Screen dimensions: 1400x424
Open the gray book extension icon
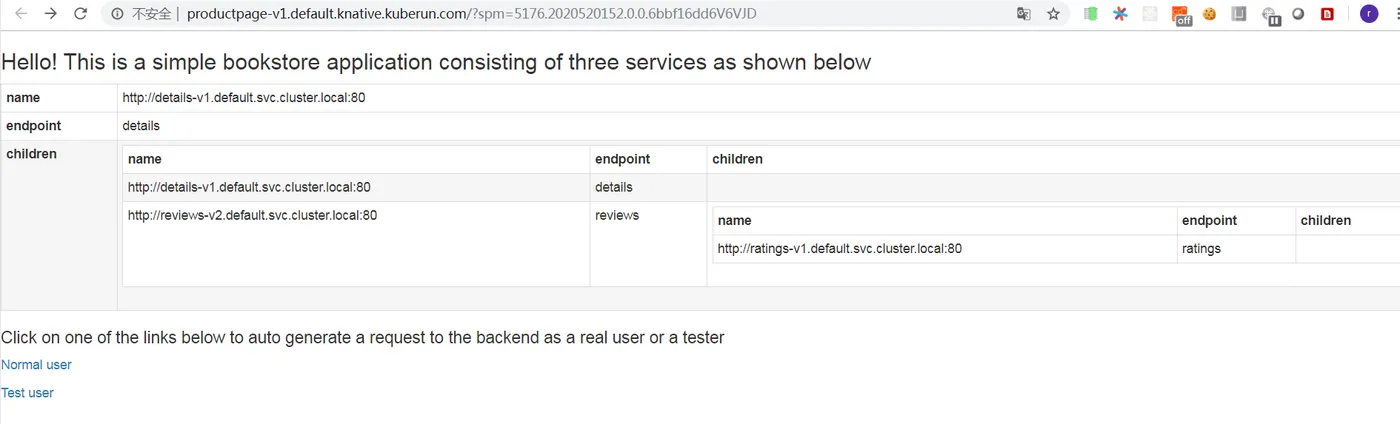click(1239, 14)
